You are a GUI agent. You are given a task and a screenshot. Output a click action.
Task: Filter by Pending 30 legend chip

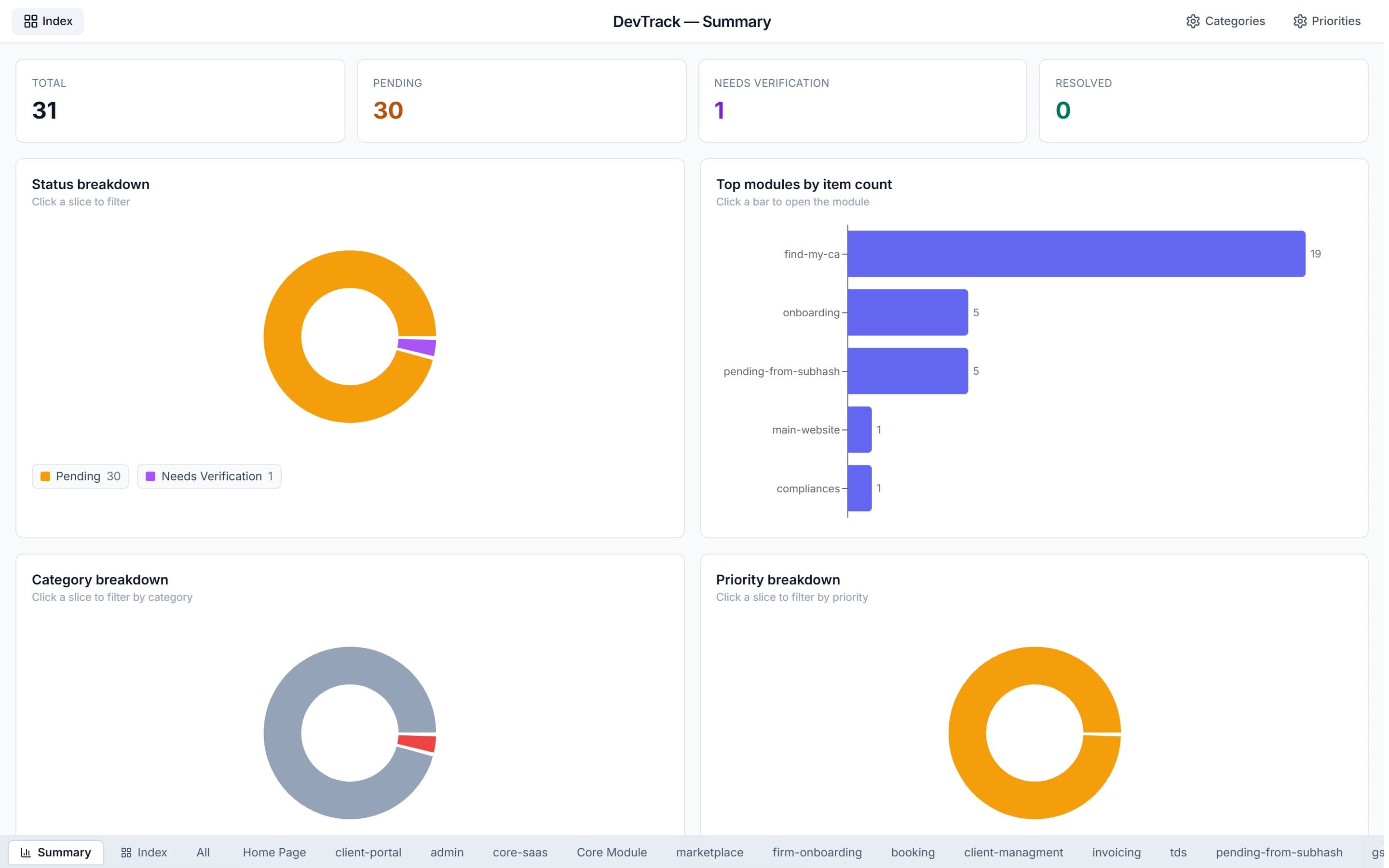[81, 477]
